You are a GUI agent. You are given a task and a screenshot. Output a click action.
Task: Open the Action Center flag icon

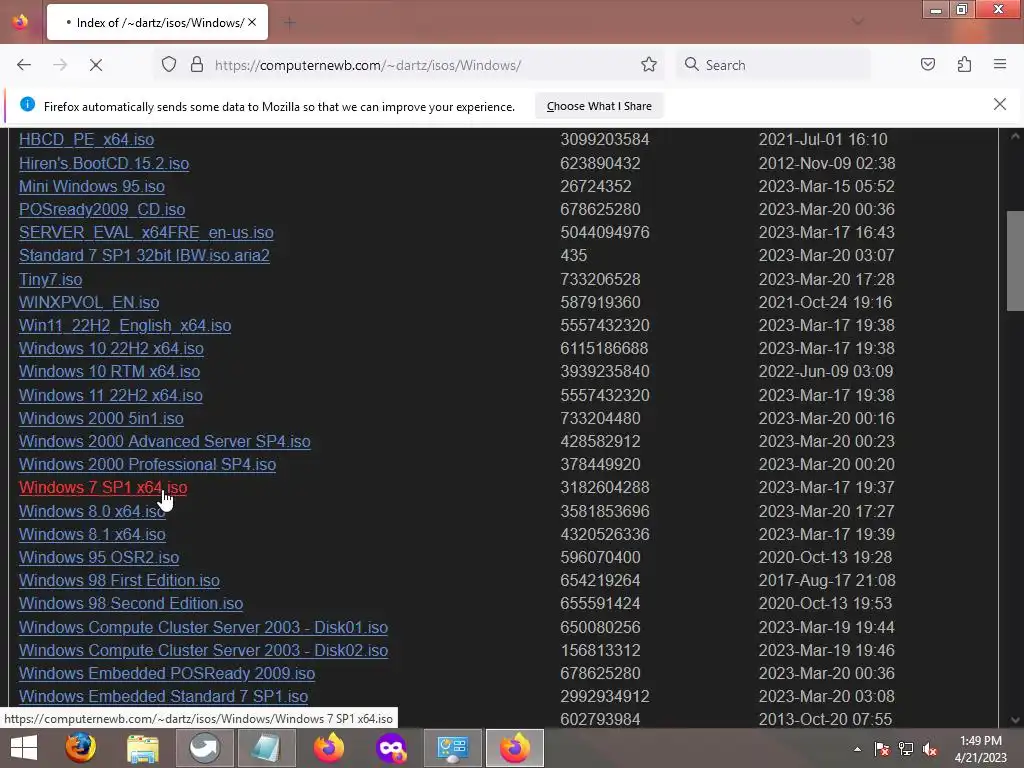882,749
